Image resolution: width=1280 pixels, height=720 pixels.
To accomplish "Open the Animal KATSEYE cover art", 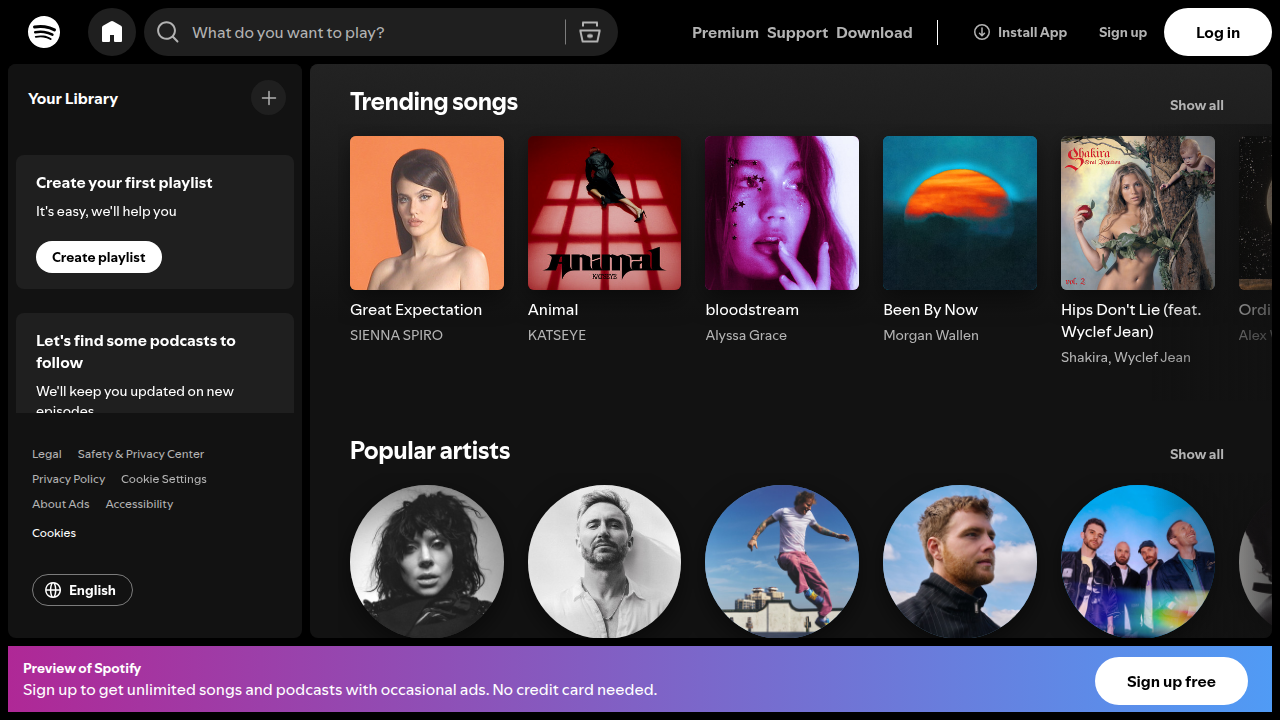I will 605,213.
